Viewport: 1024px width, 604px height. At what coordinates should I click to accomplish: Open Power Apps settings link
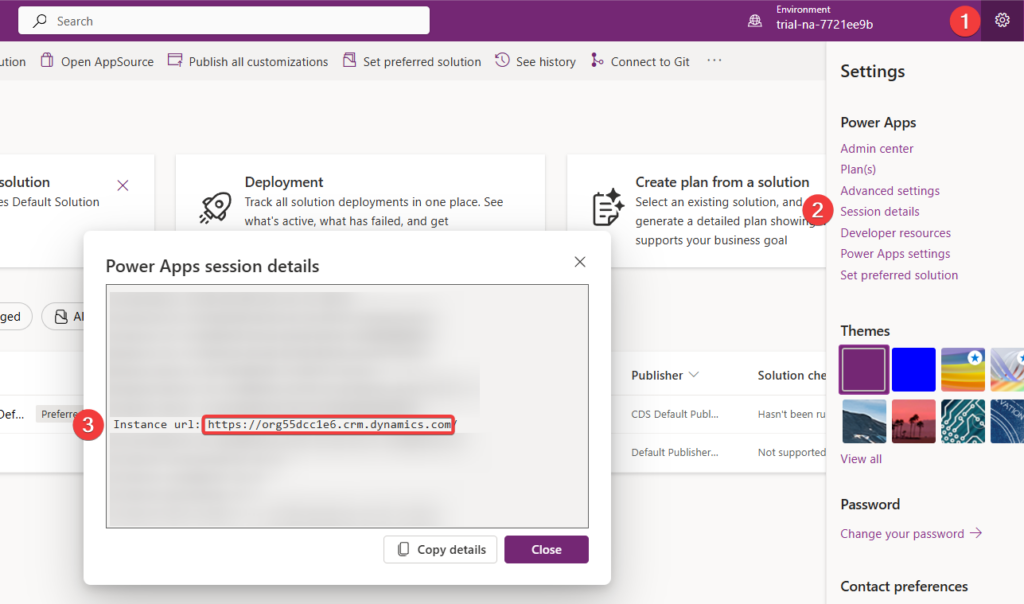click(895, 254)
